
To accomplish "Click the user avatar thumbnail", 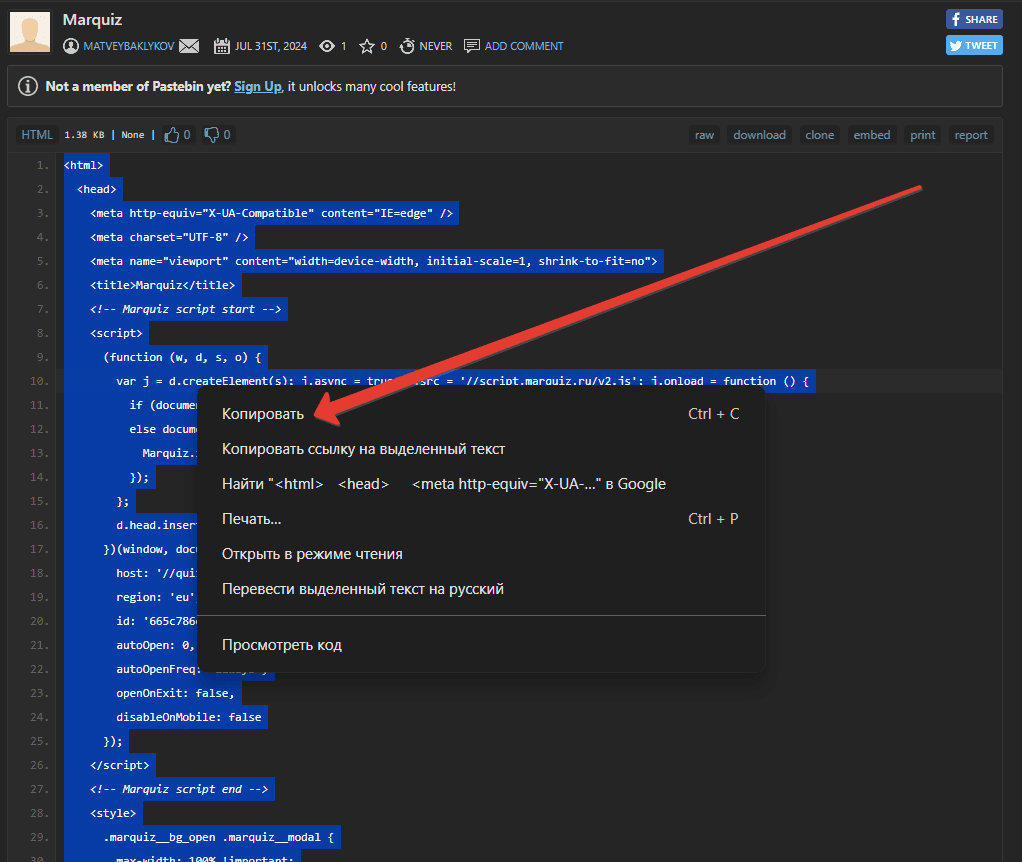I will tap(30, 32).
